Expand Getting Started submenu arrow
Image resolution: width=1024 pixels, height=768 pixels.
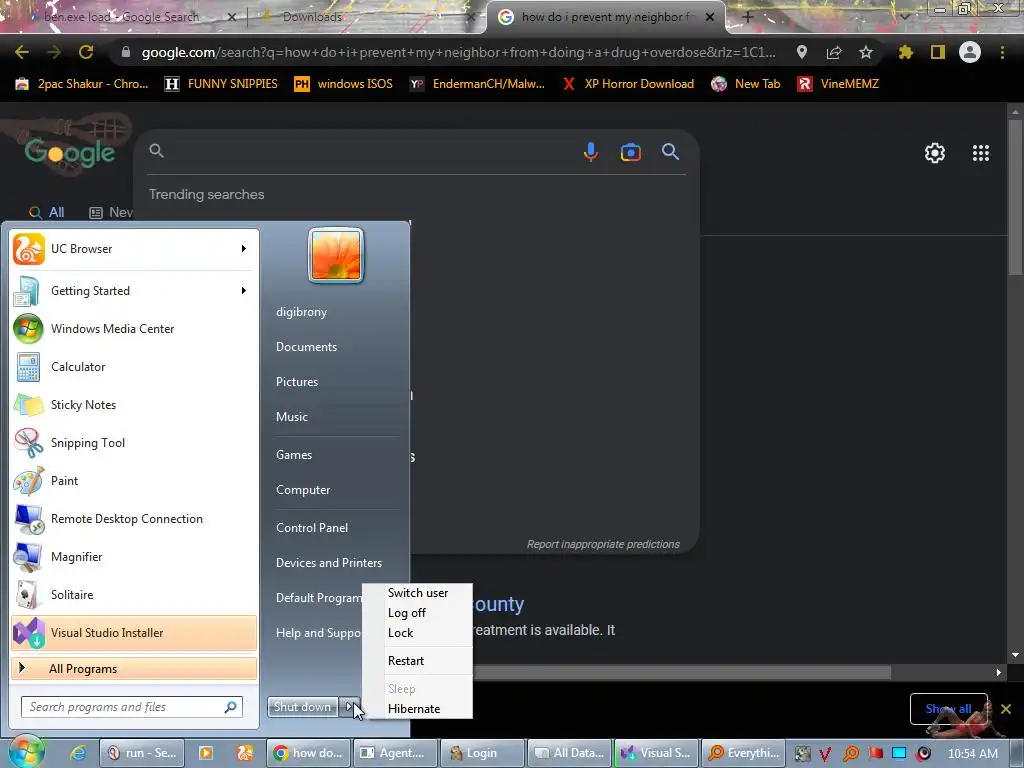click(x=244, y=291)
